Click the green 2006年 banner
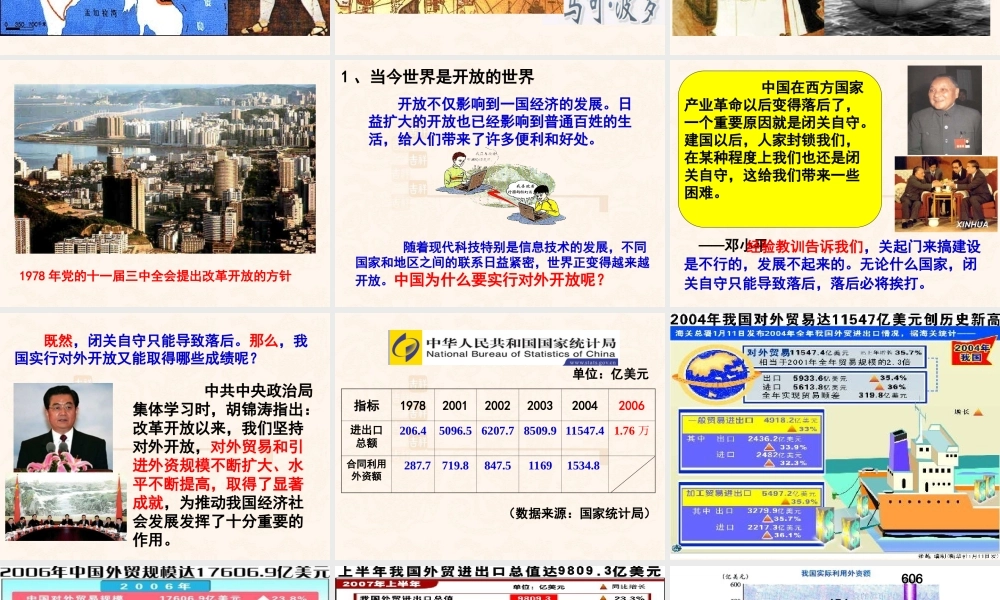Screen dimensions: 1000x600 click(155, 586)
